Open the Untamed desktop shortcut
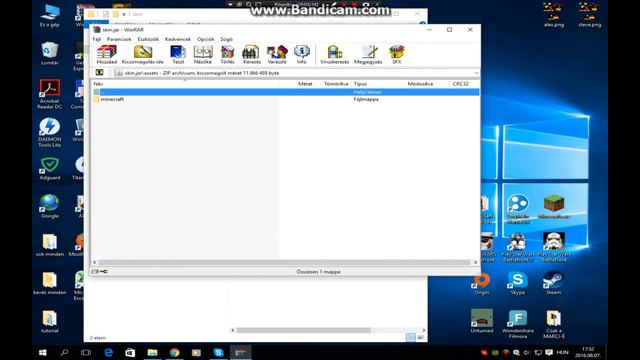The width and height of the screenshot is (640, 360). point(482,322)
